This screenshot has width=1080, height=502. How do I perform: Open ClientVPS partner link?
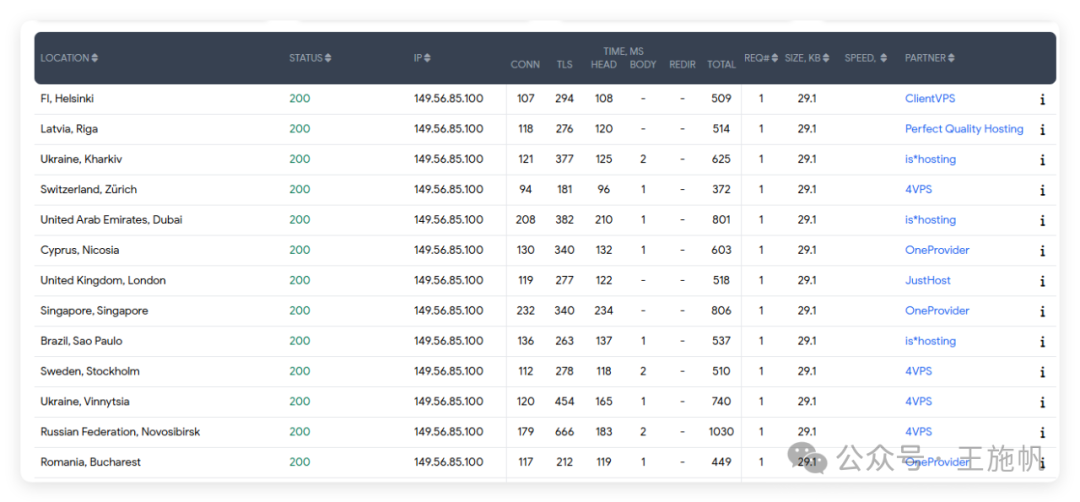[930, 98]
